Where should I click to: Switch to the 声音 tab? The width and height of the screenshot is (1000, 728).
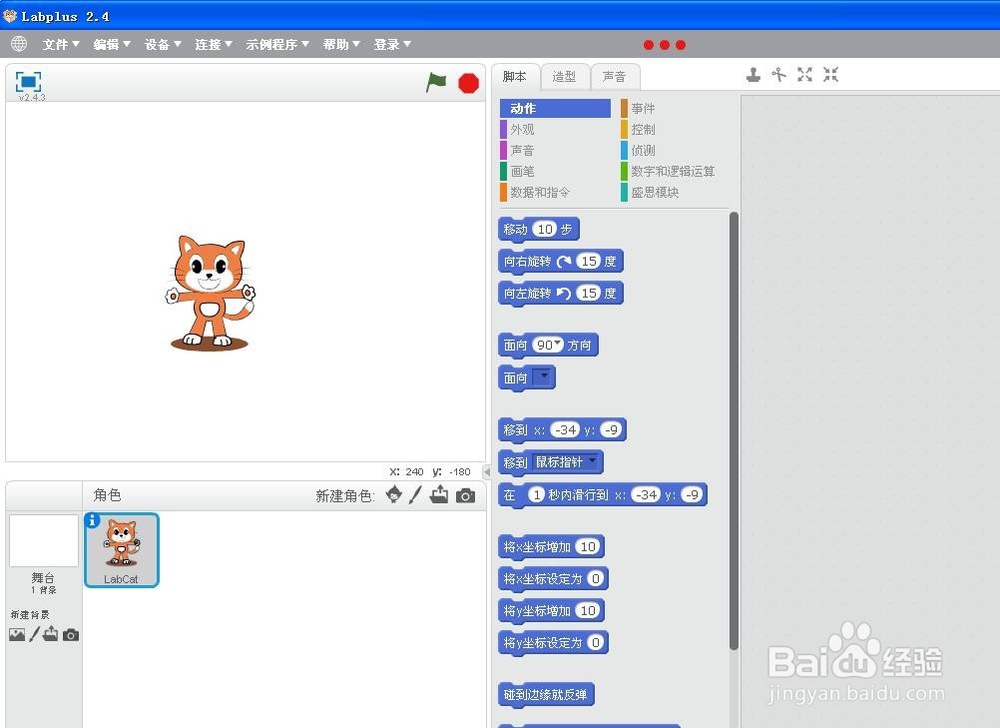coord(615,76)
